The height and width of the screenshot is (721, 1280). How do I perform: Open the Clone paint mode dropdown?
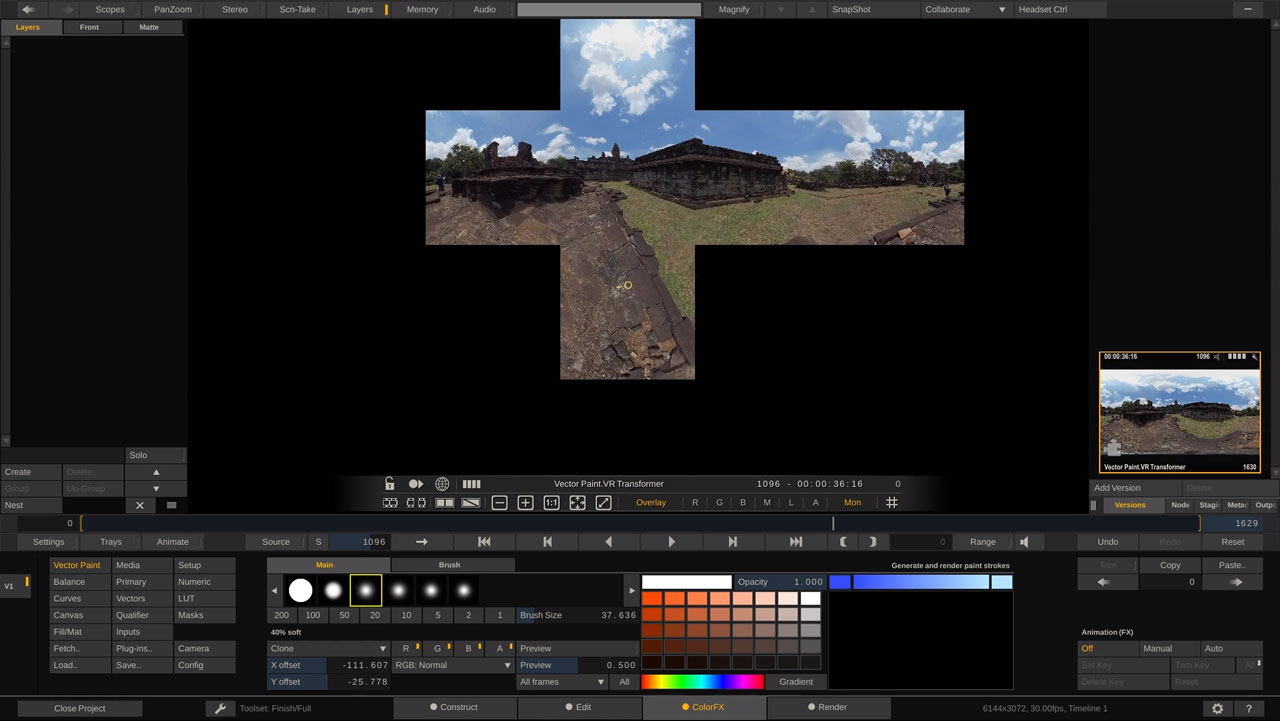[325, 648]
